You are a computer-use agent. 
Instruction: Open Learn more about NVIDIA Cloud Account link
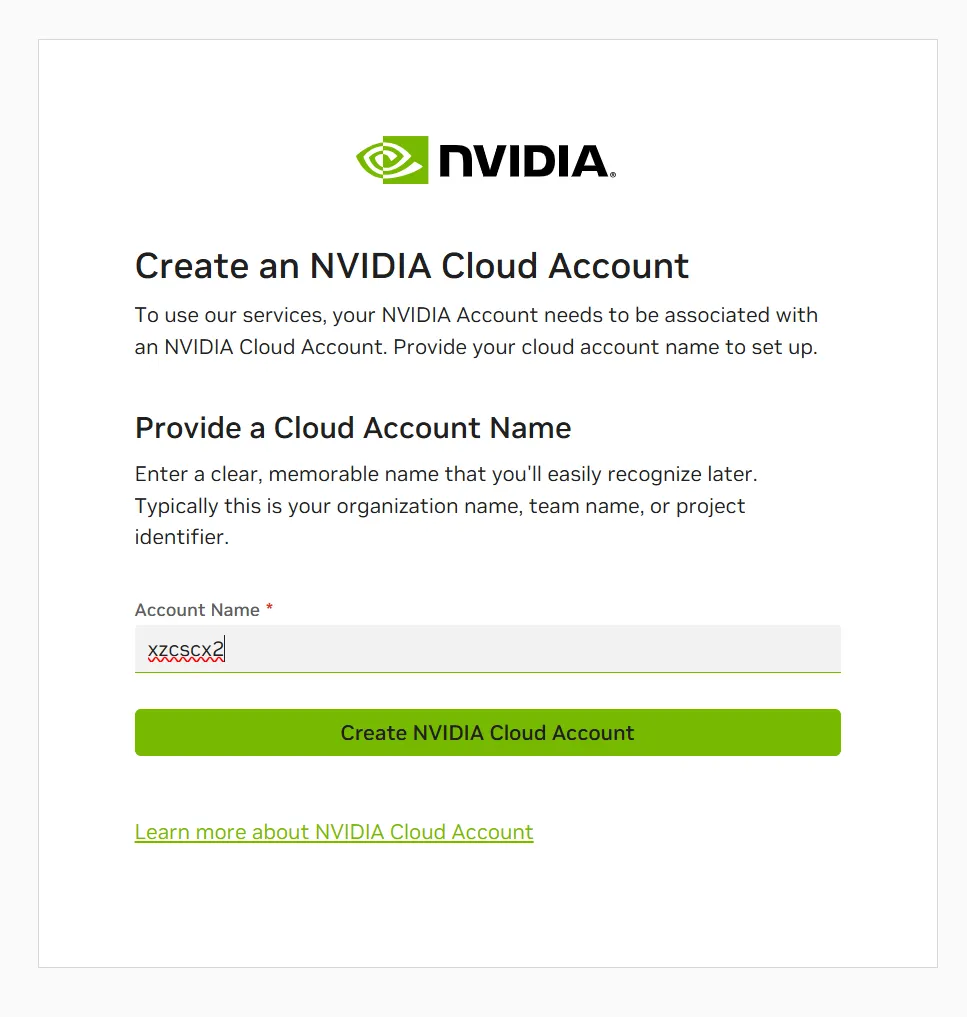[x=334, y=832]
